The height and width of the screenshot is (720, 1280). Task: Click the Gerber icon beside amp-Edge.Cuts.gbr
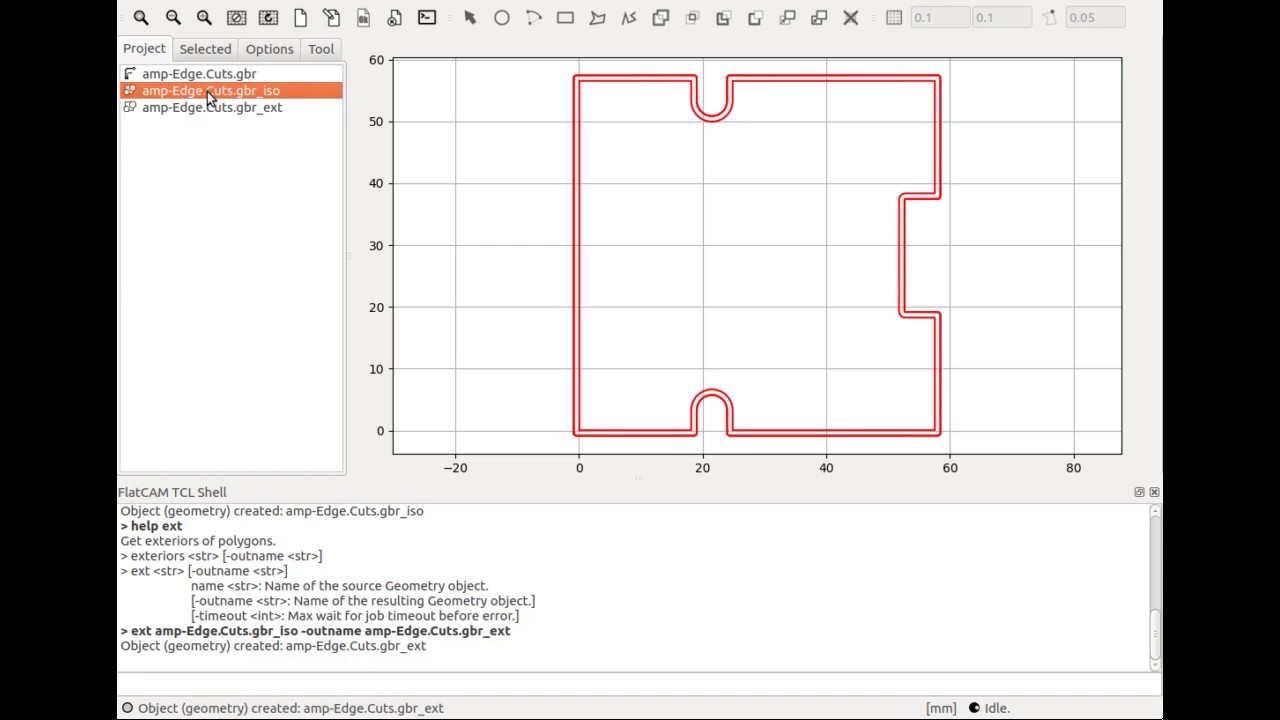(129, 74)
